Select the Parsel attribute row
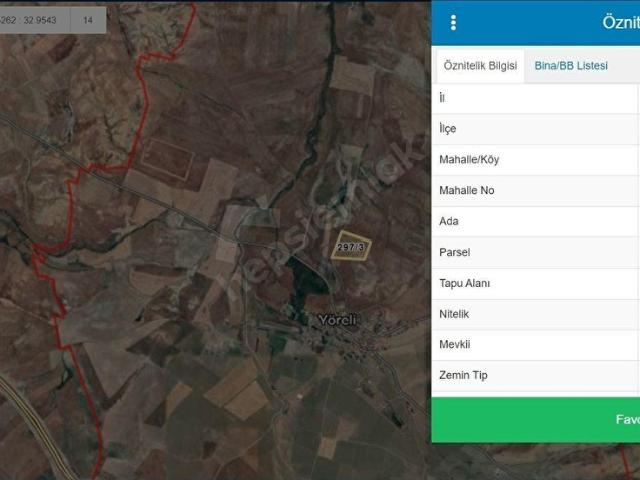The height and width of the screenshot is (480, 640). 536,252
